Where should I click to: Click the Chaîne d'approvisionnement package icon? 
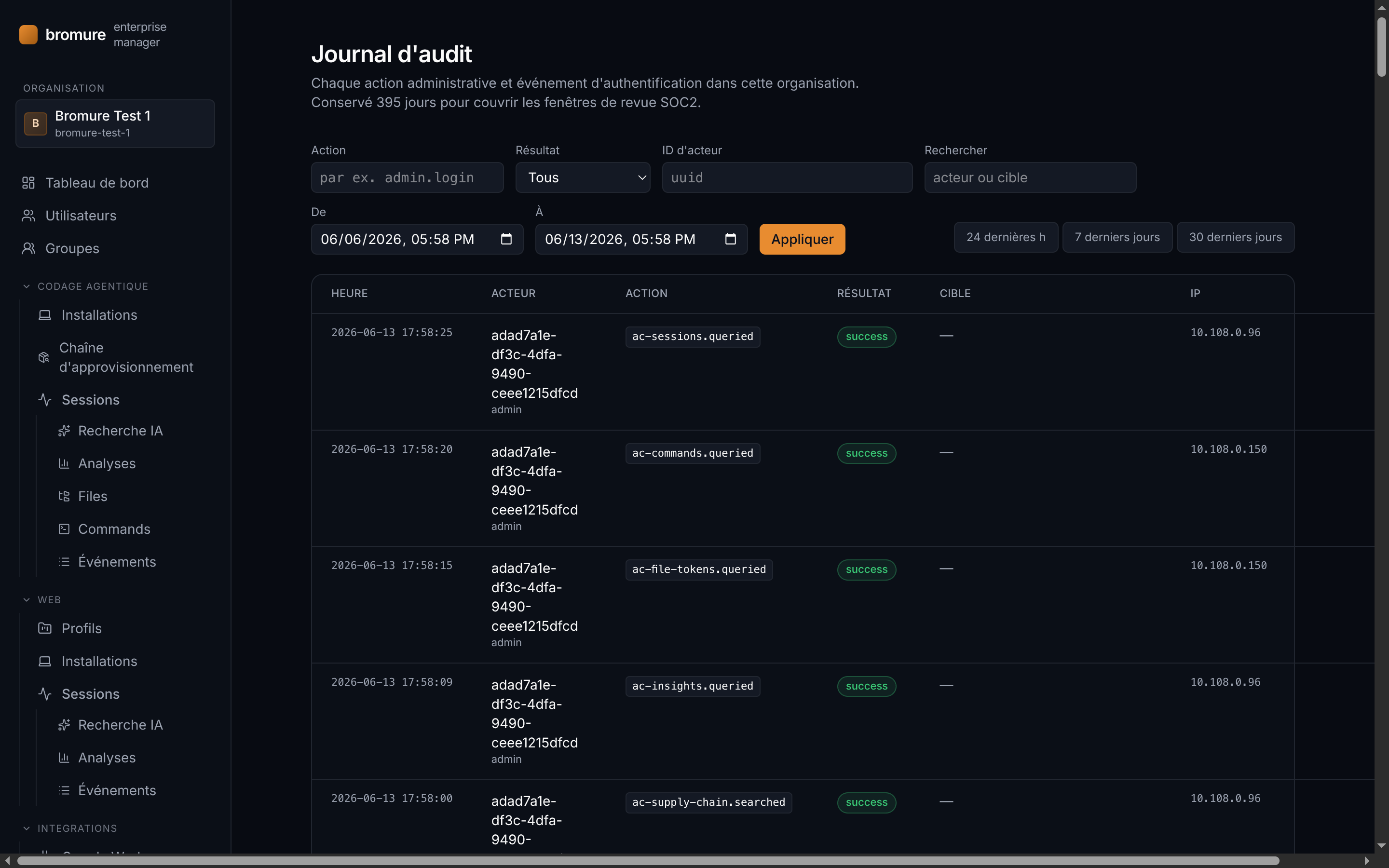tap(43, 357)
